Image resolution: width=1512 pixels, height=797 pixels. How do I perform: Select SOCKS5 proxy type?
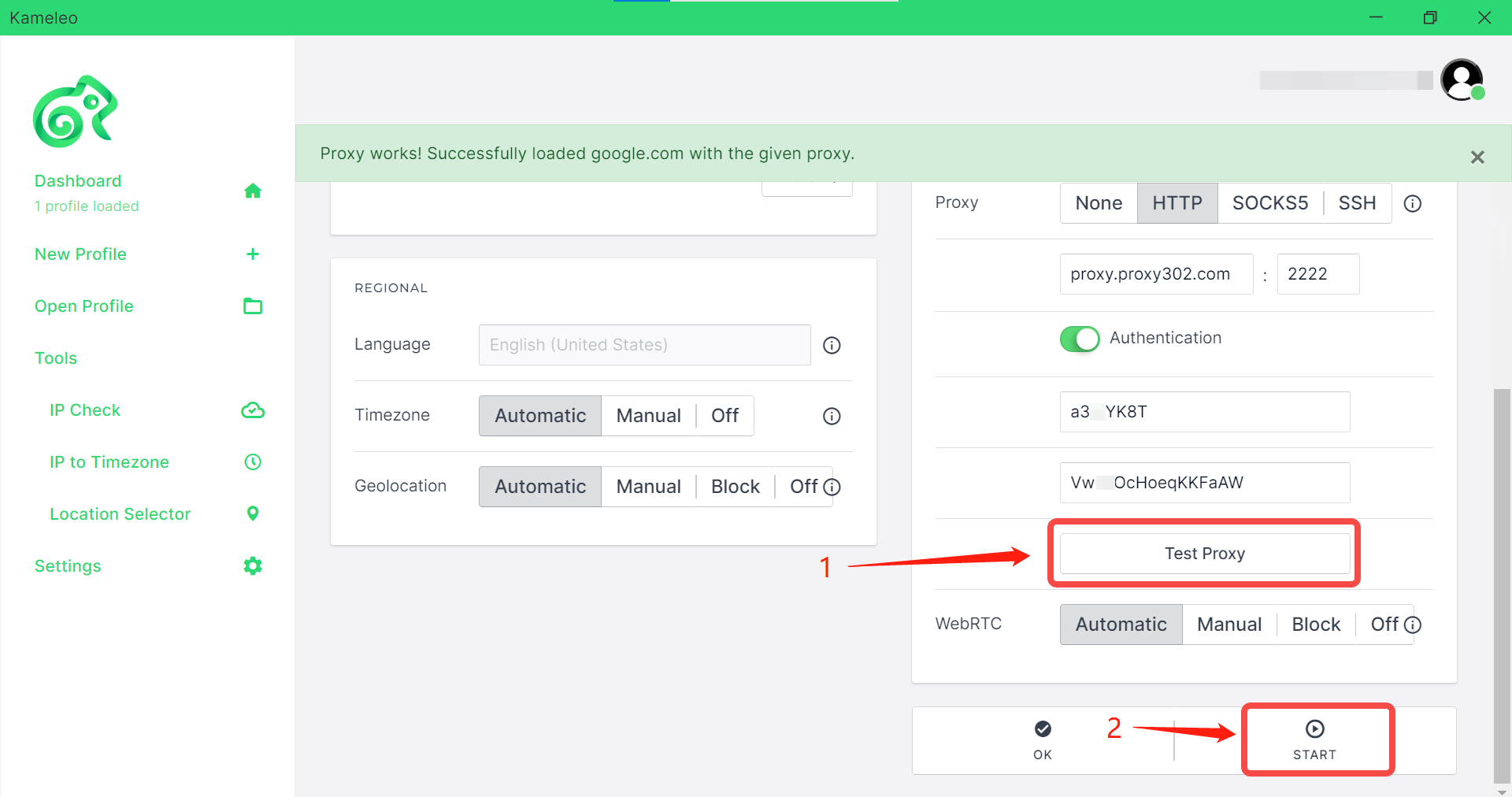1270,203
